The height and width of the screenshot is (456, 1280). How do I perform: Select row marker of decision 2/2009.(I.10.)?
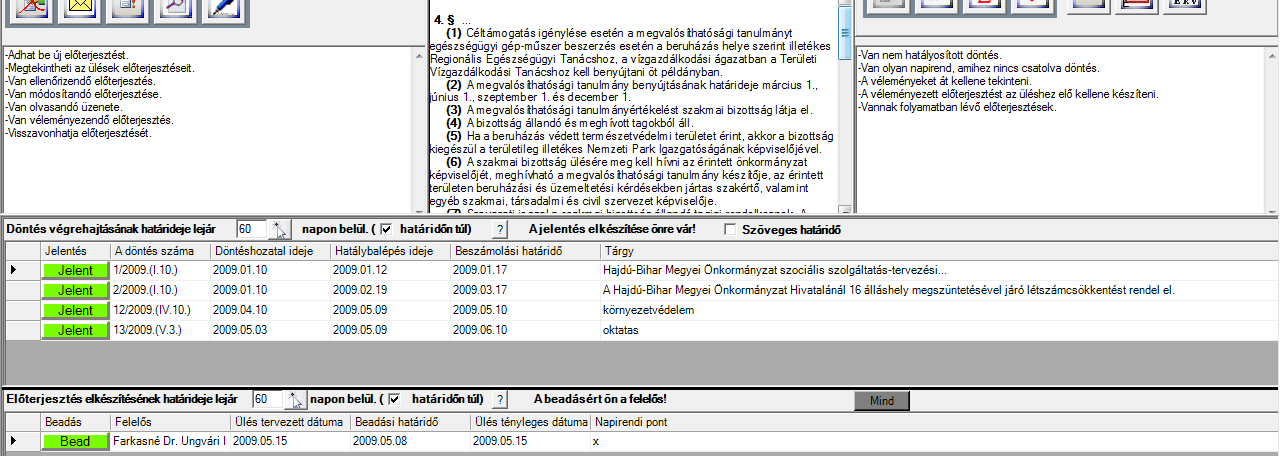[x=20, y=290]
